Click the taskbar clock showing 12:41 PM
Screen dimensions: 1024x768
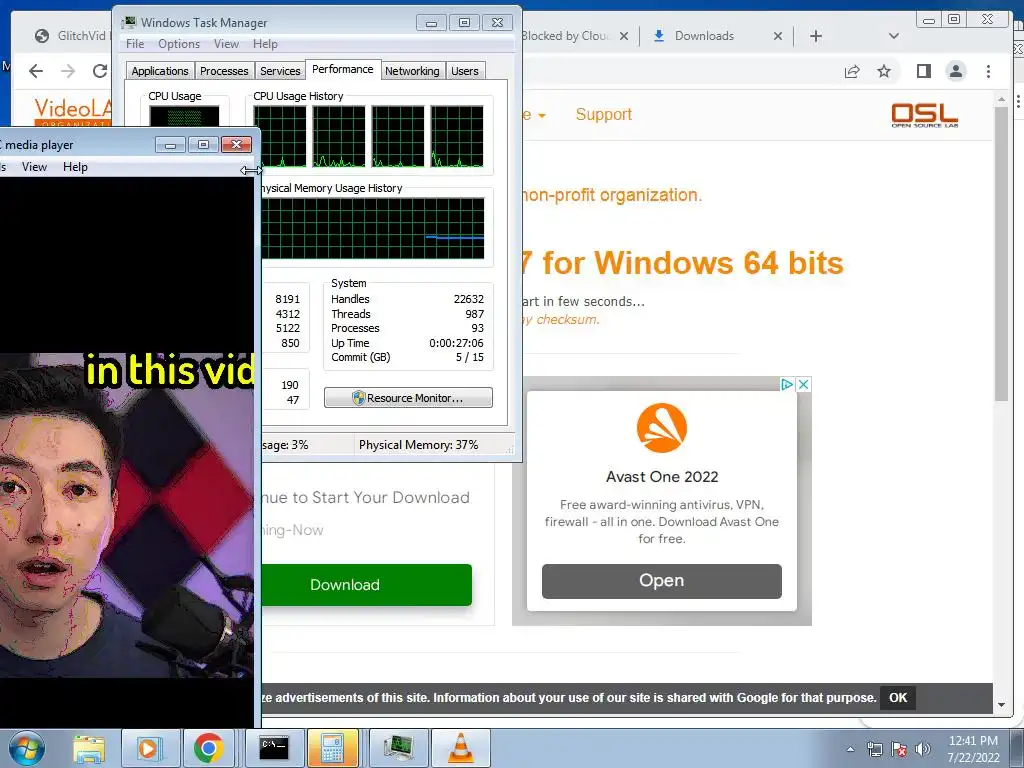(x=973, y=741)
